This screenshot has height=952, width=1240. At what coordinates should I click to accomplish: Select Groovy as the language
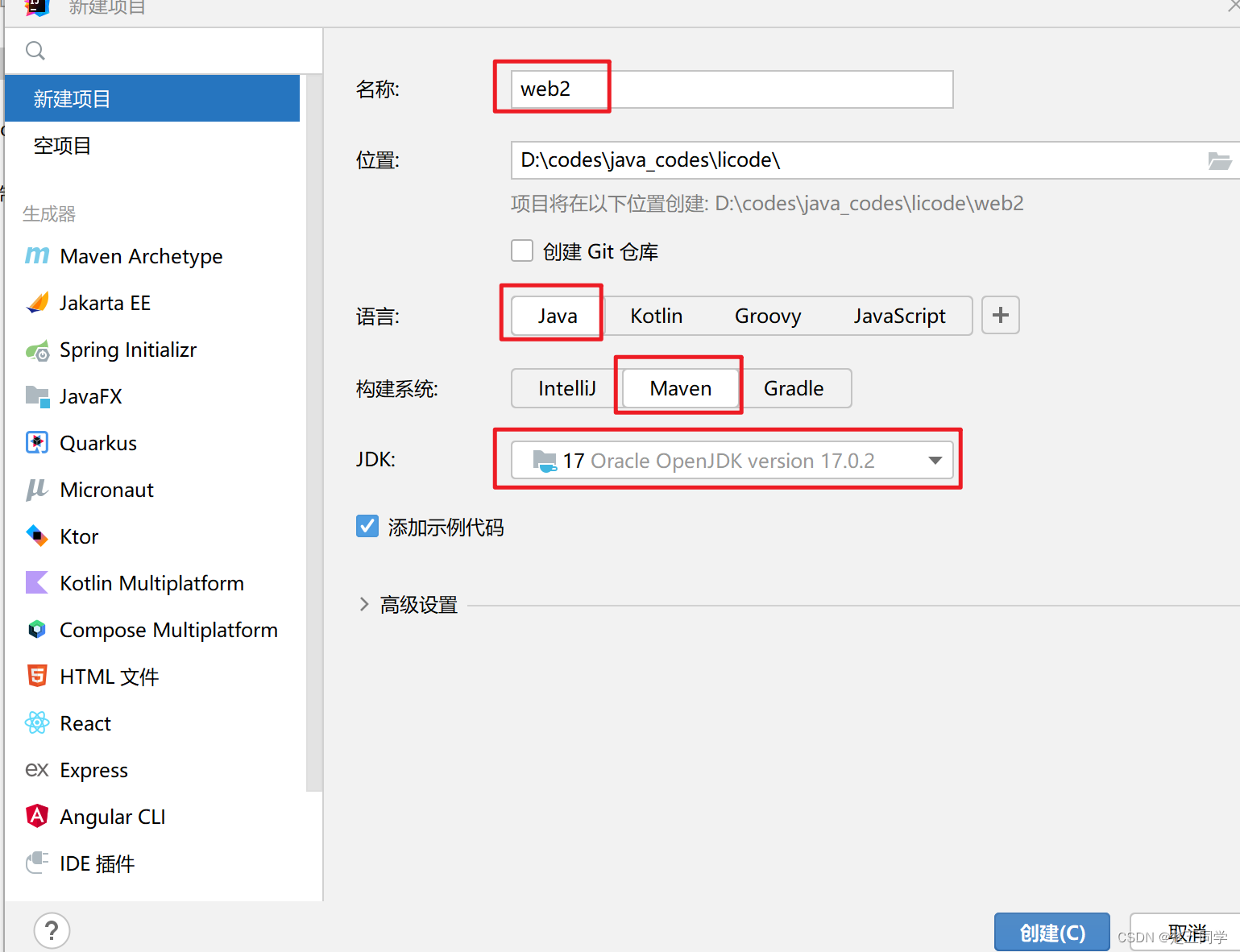click(768, 316)
